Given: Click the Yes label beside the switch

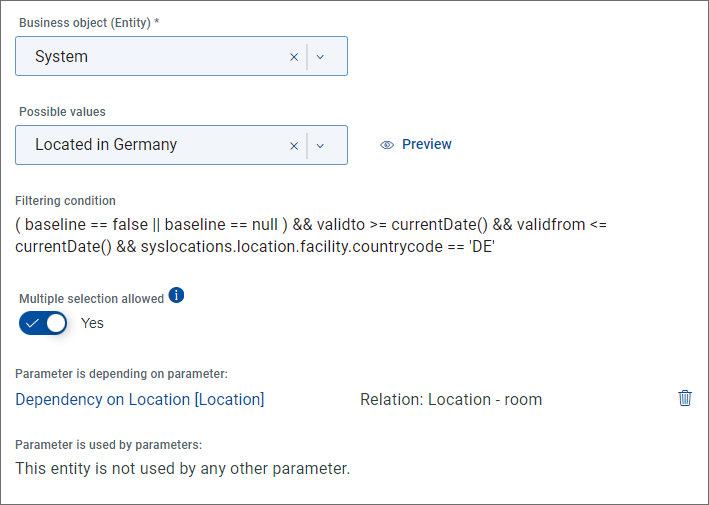Looking at the screenshot, I should 92,323.
